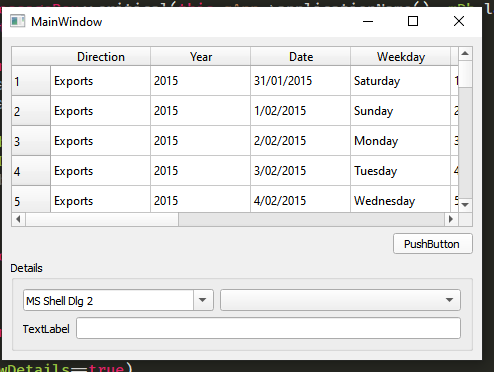Select the 2015 year cell in row 2
This screenshot has height=372, width=494.
click(x=200, y=111)
